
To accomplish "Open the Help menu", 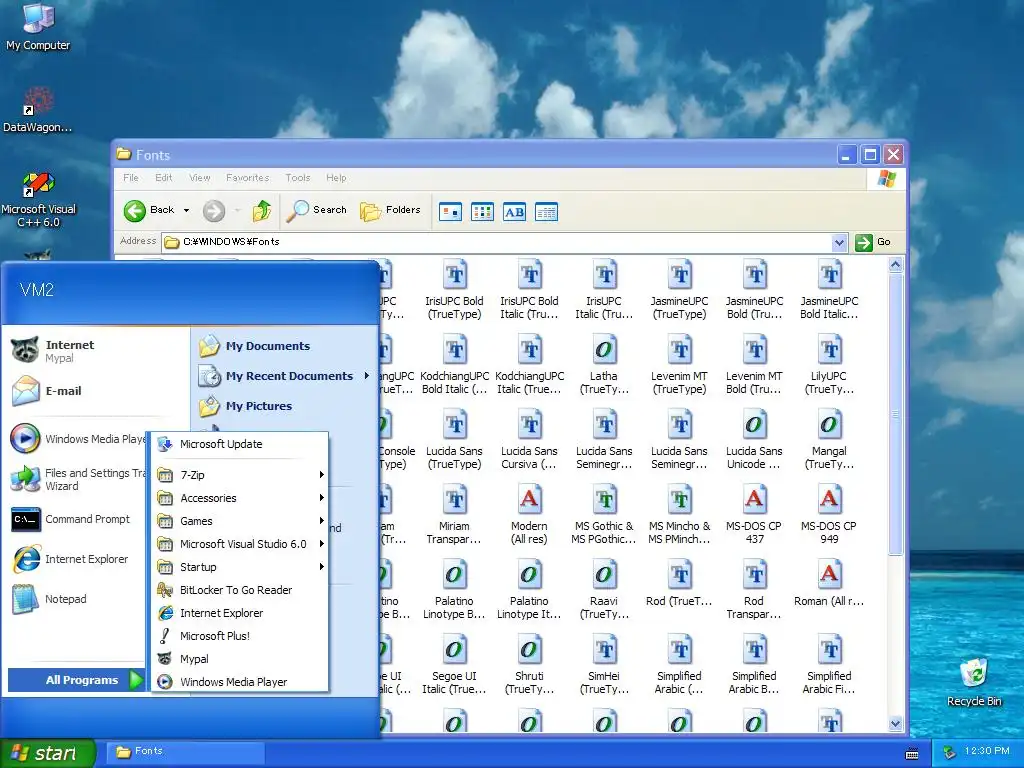I will point(336,178).
